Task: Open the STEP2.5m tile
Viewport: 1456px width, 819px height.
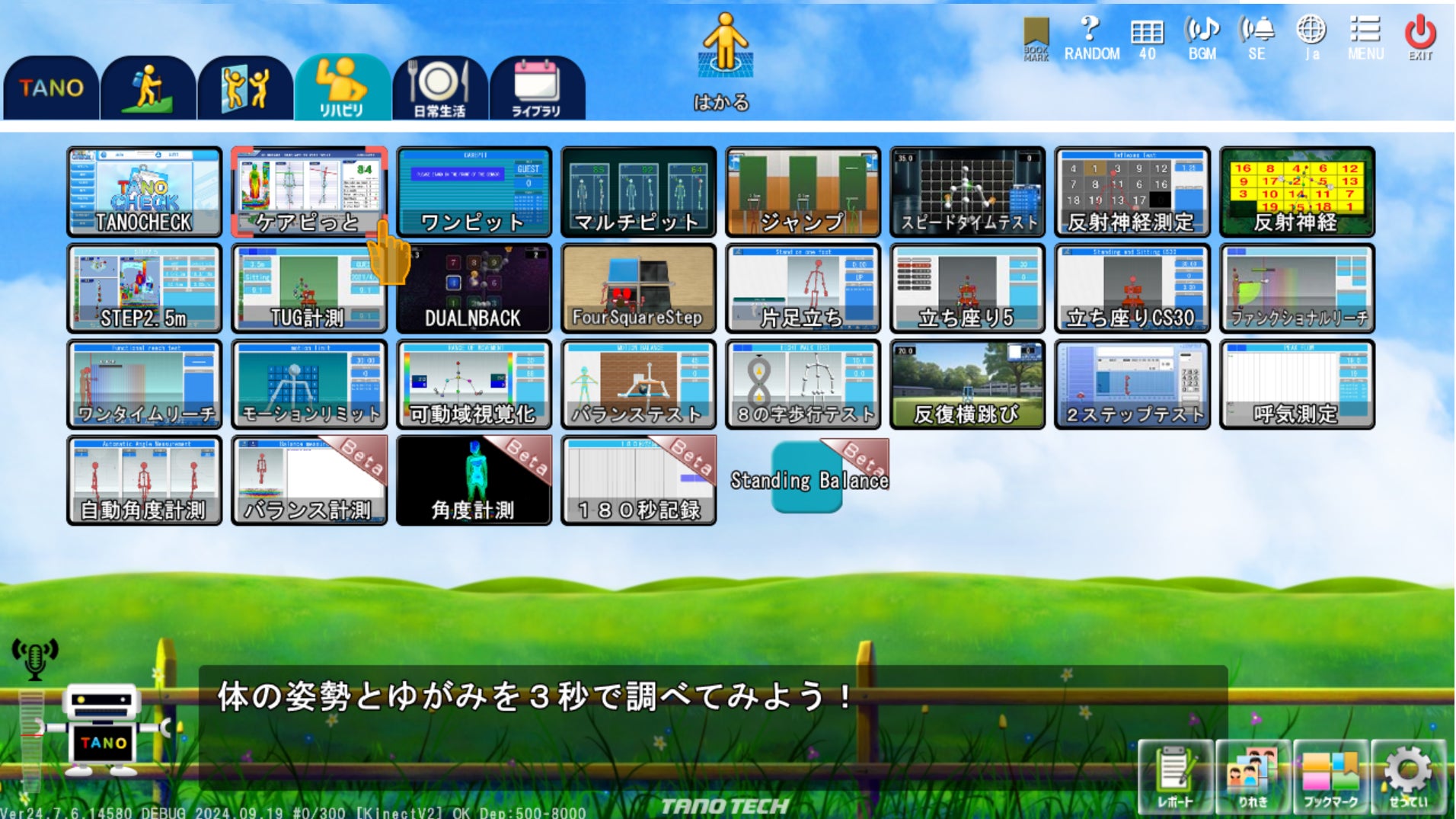Action: coord(145,288)
